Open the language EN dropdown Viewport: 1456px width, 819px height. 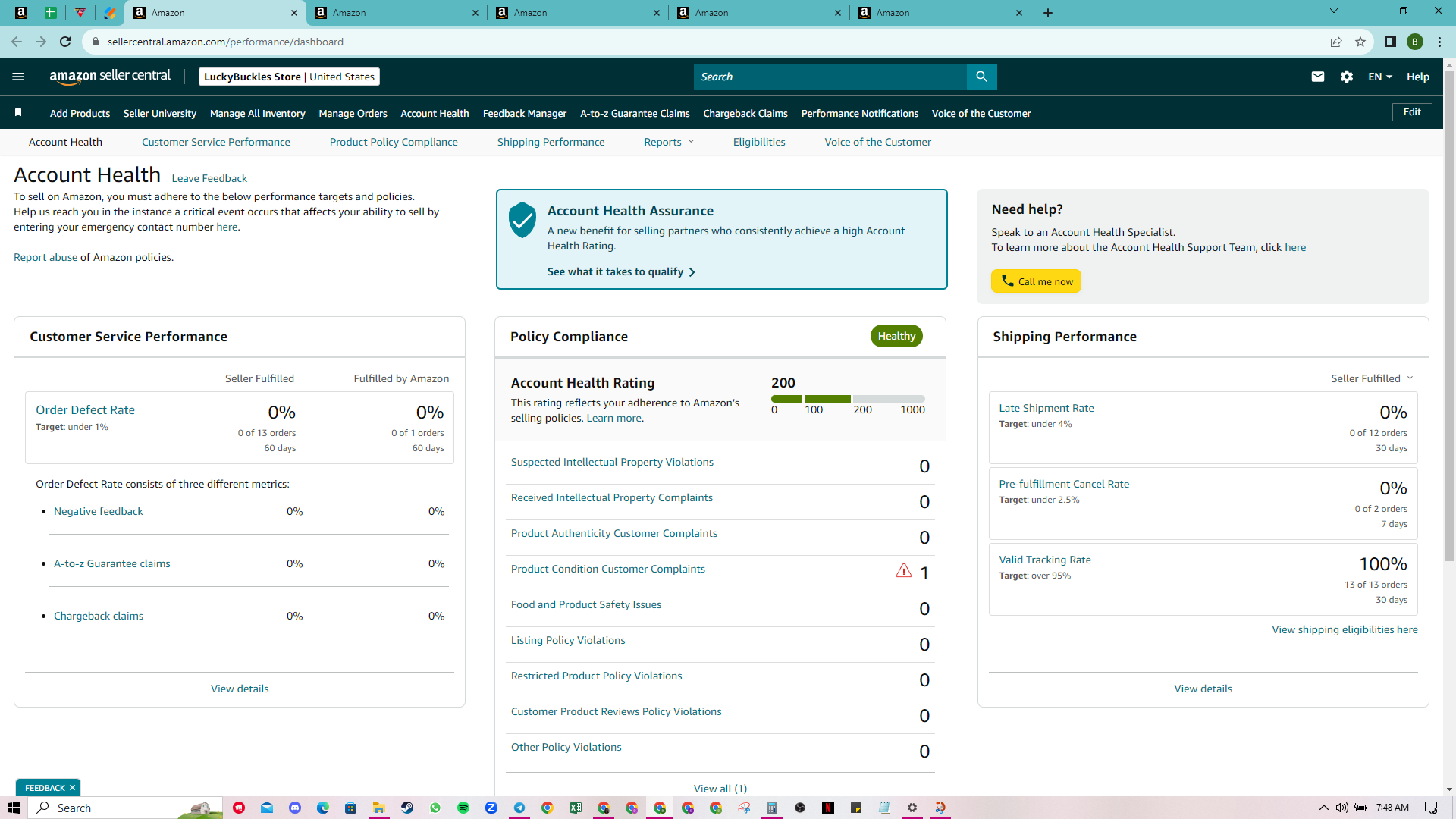tap(1380, 77)
